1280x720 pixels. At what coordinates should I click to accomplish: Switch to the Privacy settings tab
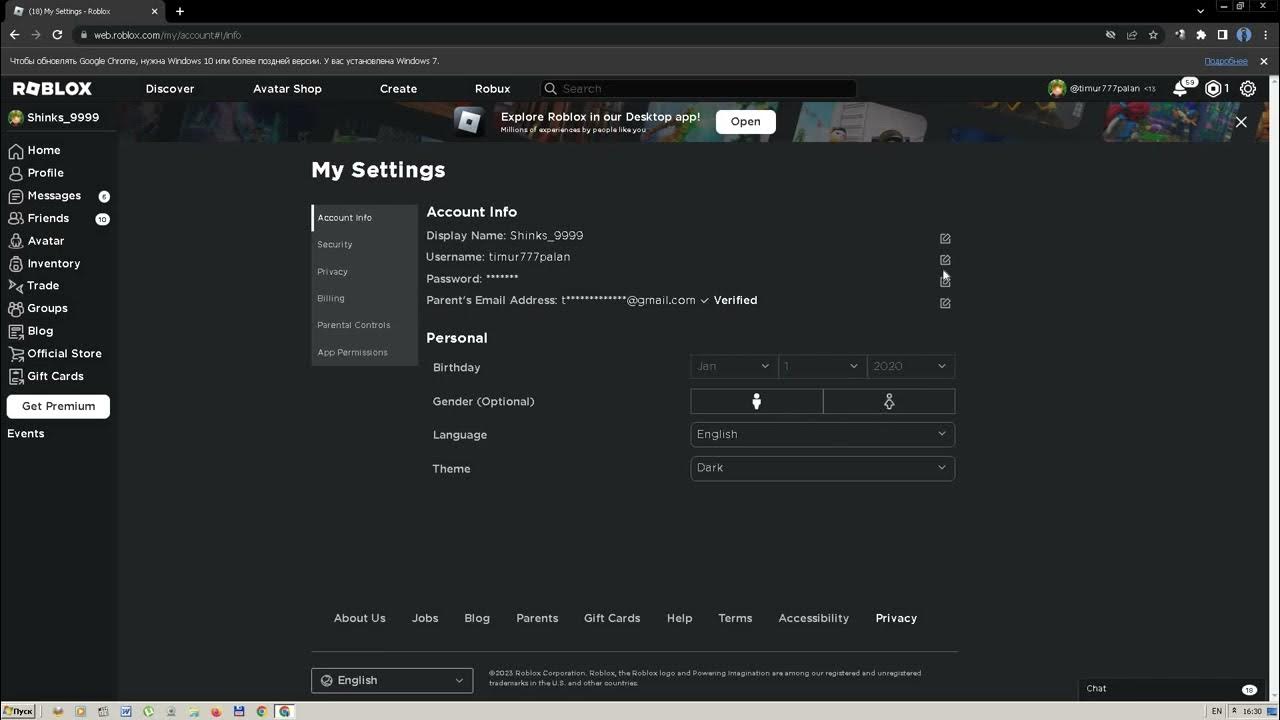(x=364, y=271)
